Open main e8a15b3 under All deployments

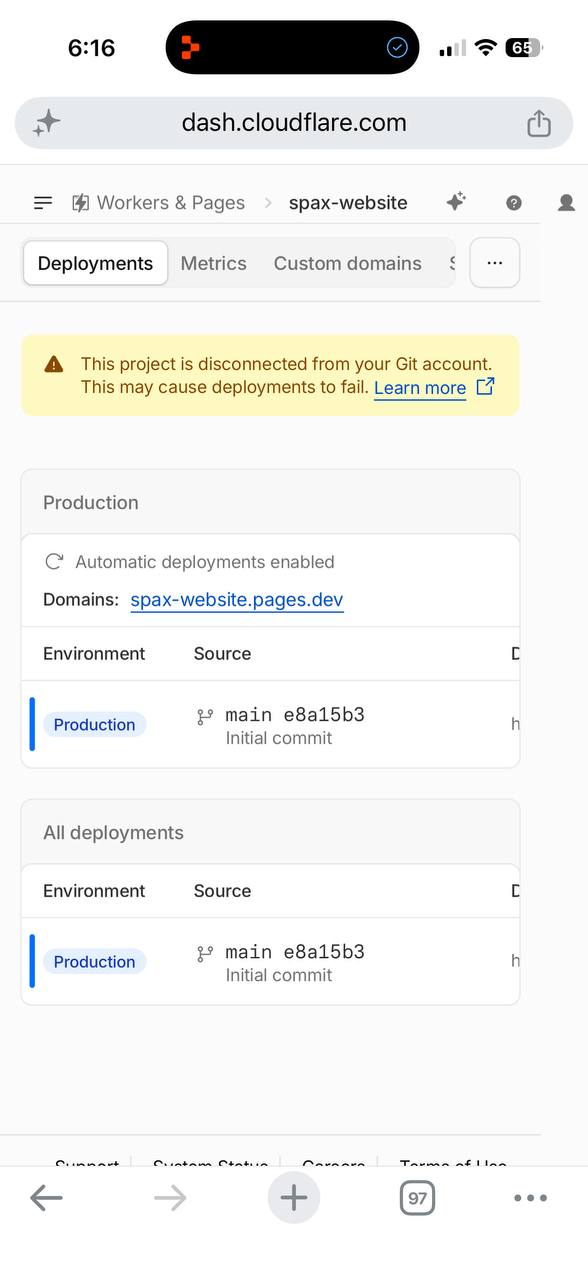coord(295,952)
